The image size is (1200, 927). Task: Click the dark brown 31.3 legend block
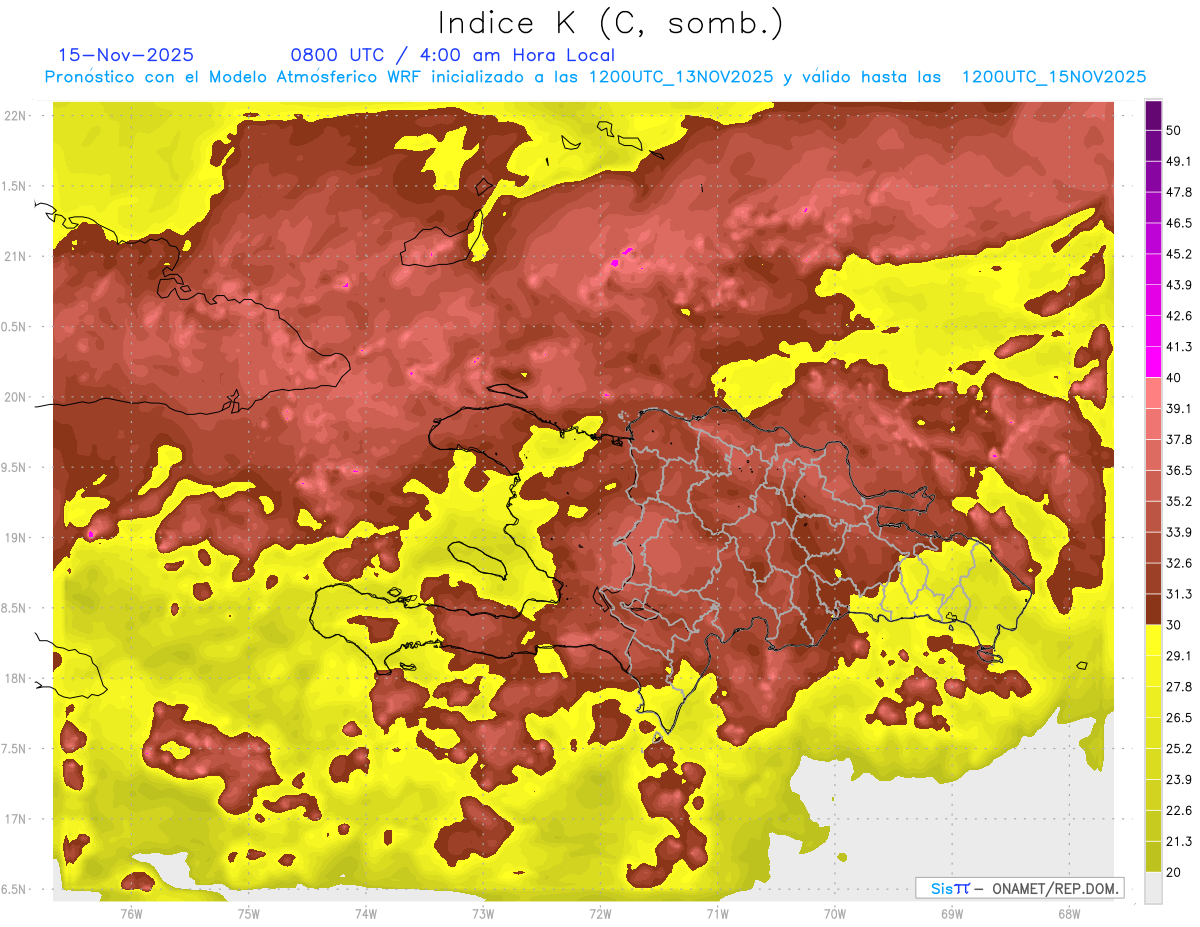coord(1153,609)
